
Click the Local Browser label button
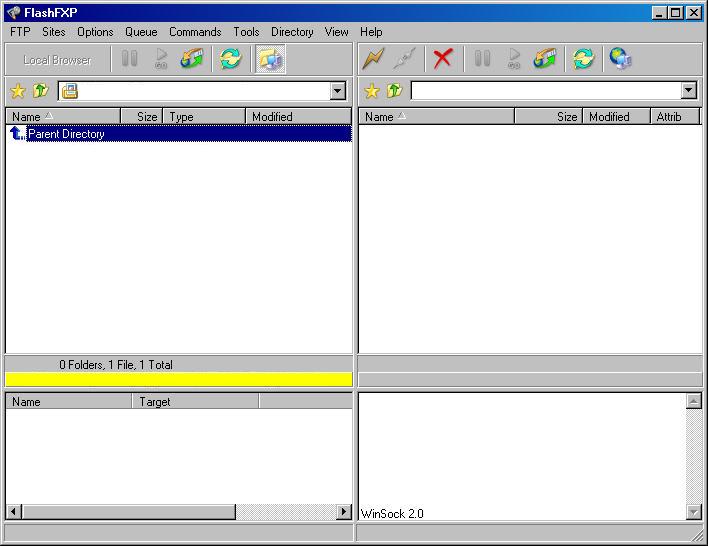point(57,60)
